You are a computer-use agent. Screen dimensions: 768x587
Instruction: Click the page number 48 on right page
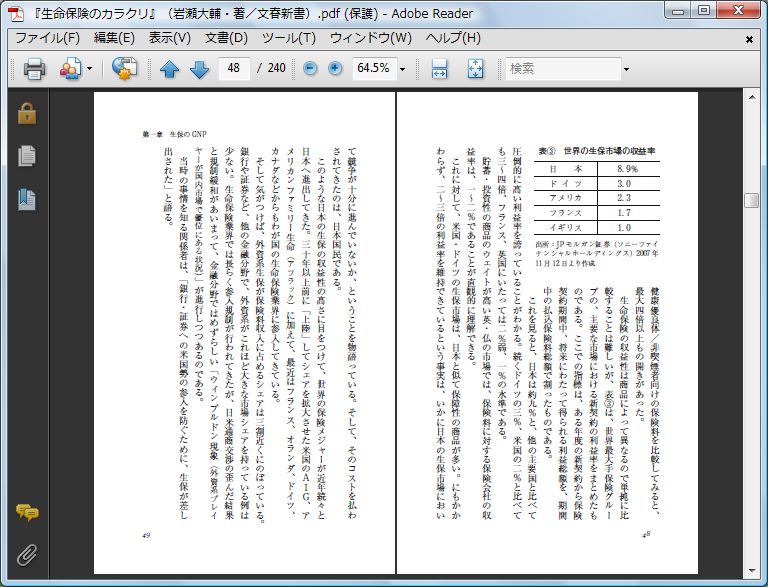tap(646, 535)
